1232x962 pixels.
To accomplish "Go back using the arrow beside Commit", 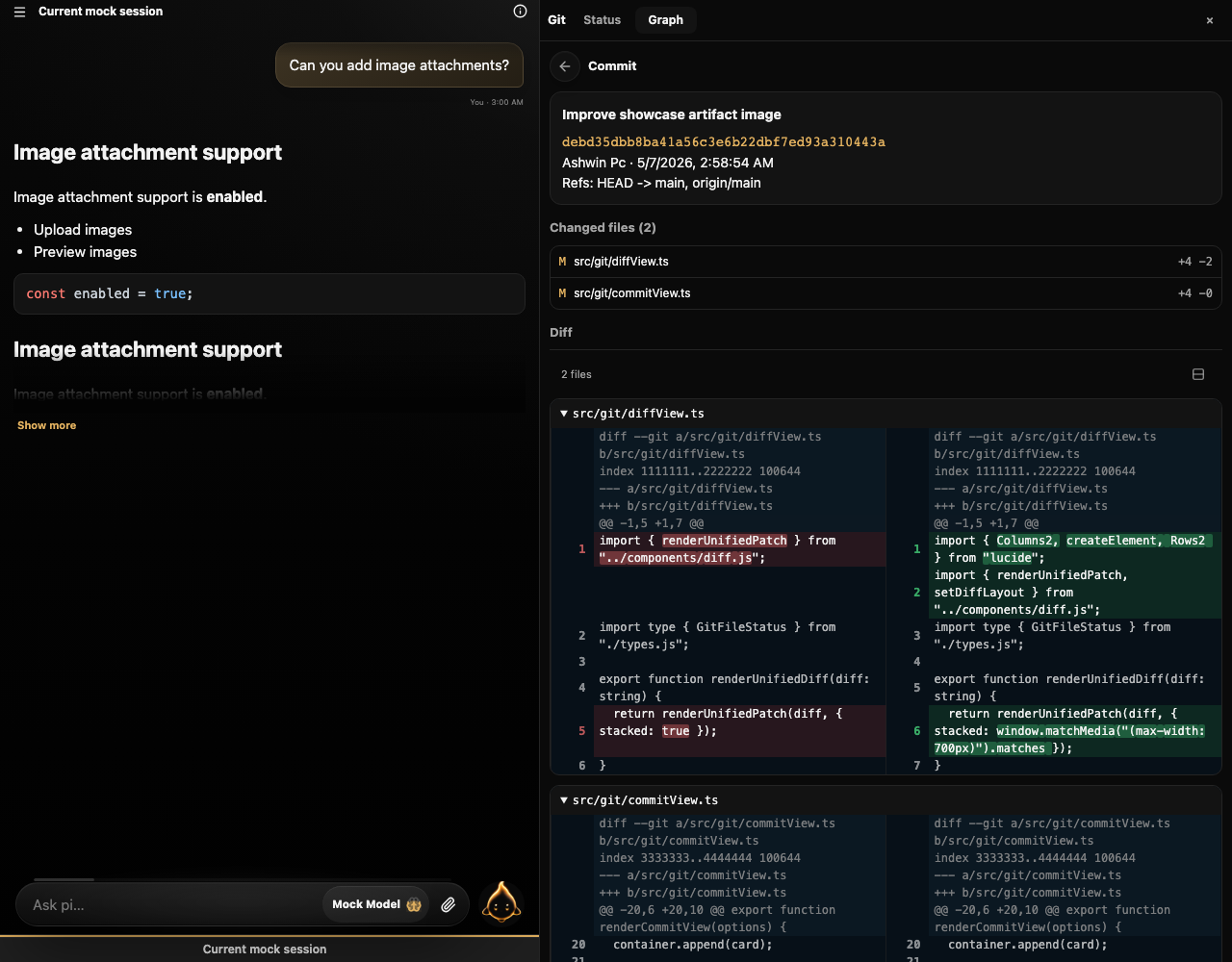I will 565,66.
